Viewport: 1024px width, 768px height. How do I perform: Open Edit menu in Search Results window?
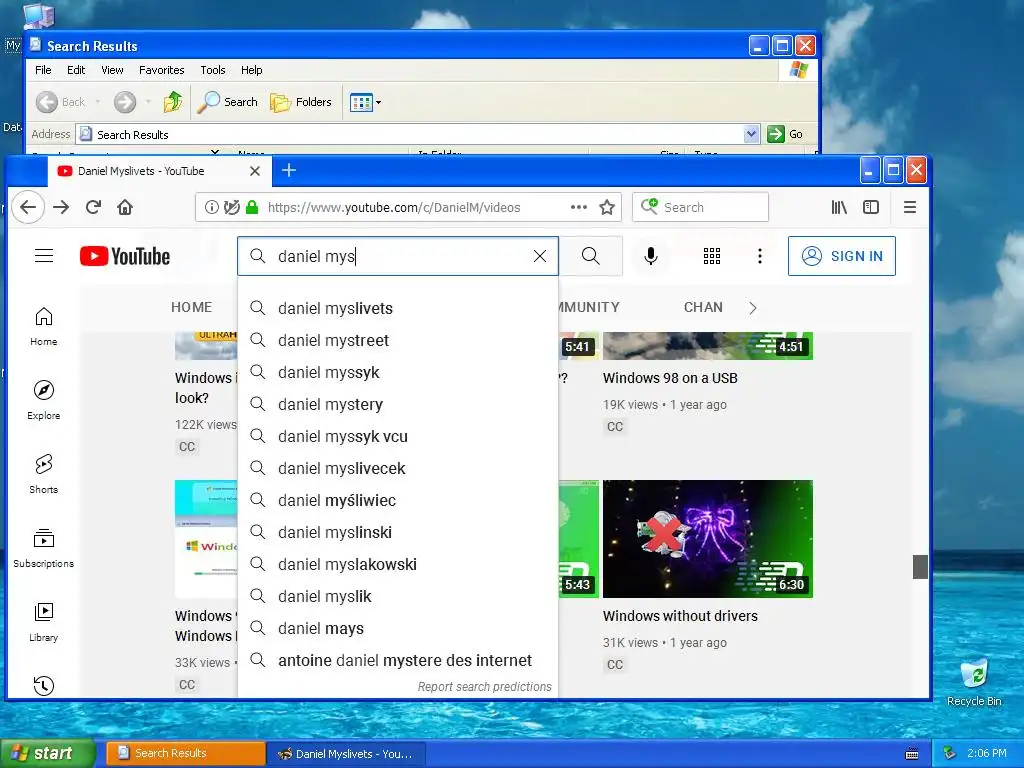click(76, 70)
